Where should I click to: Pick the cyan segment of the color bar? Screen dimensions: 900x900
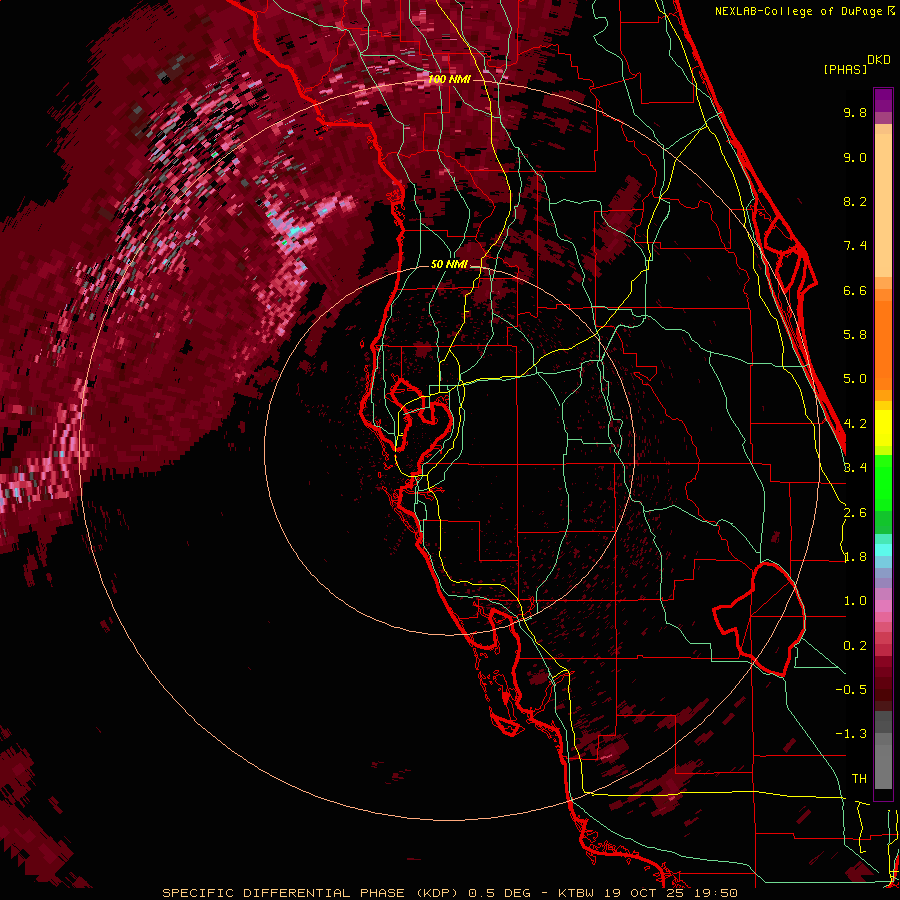coord(883,550)
